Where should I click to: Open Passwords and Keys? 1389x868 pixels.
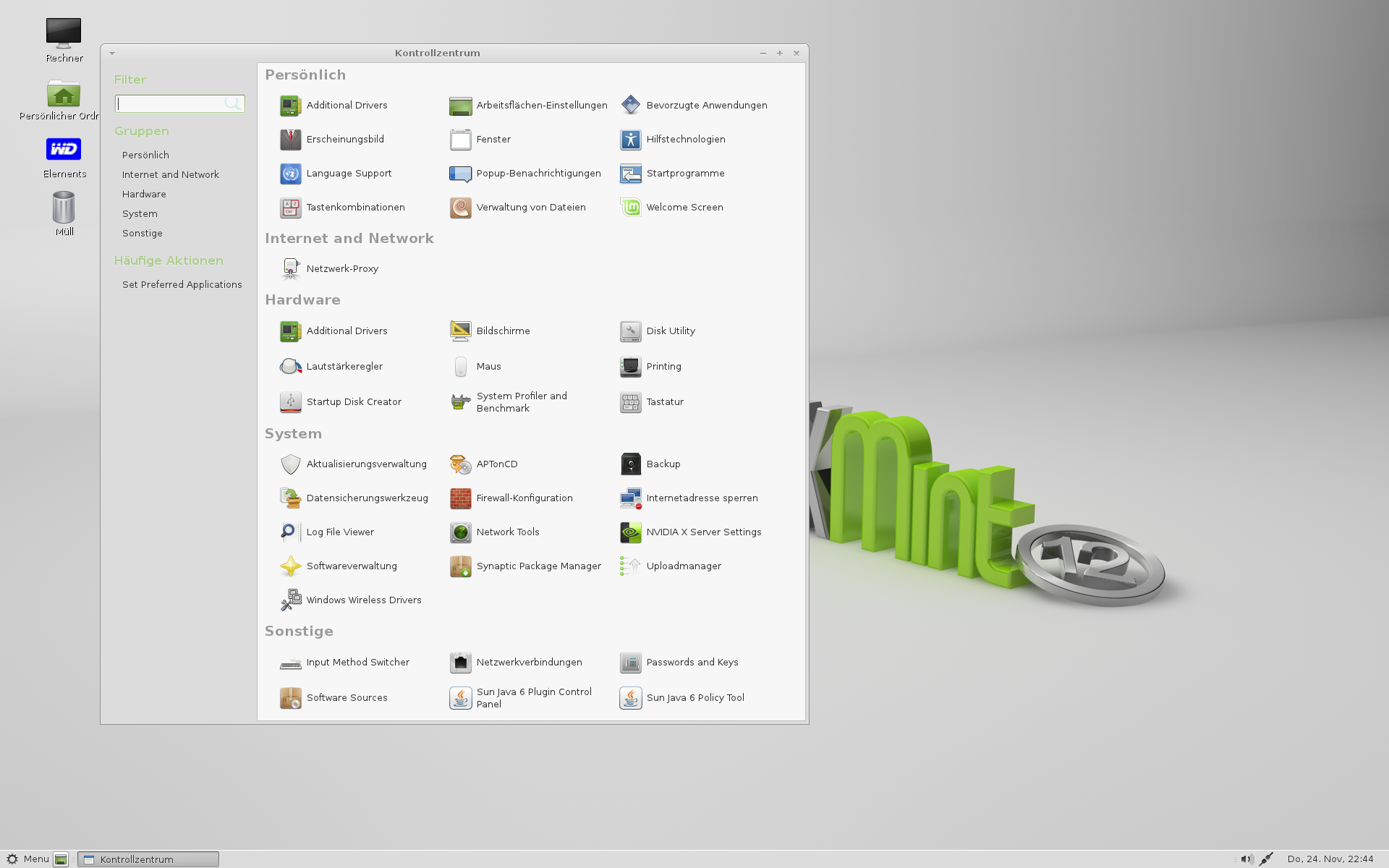click(x=692, y=662)
